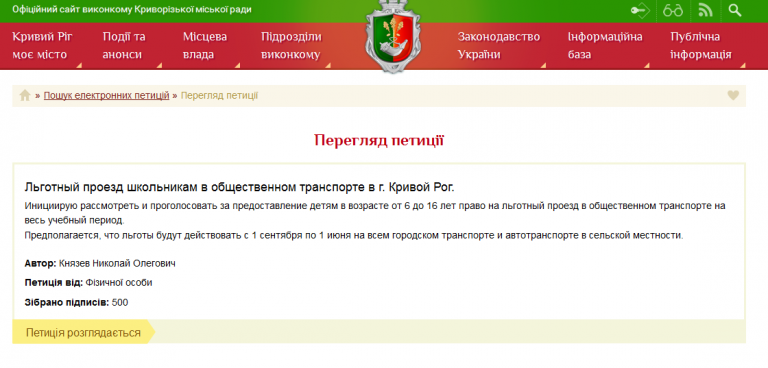Screen dimensions: 768x368
Task: Add page to favorites heart icon
Action: [733, 96]
